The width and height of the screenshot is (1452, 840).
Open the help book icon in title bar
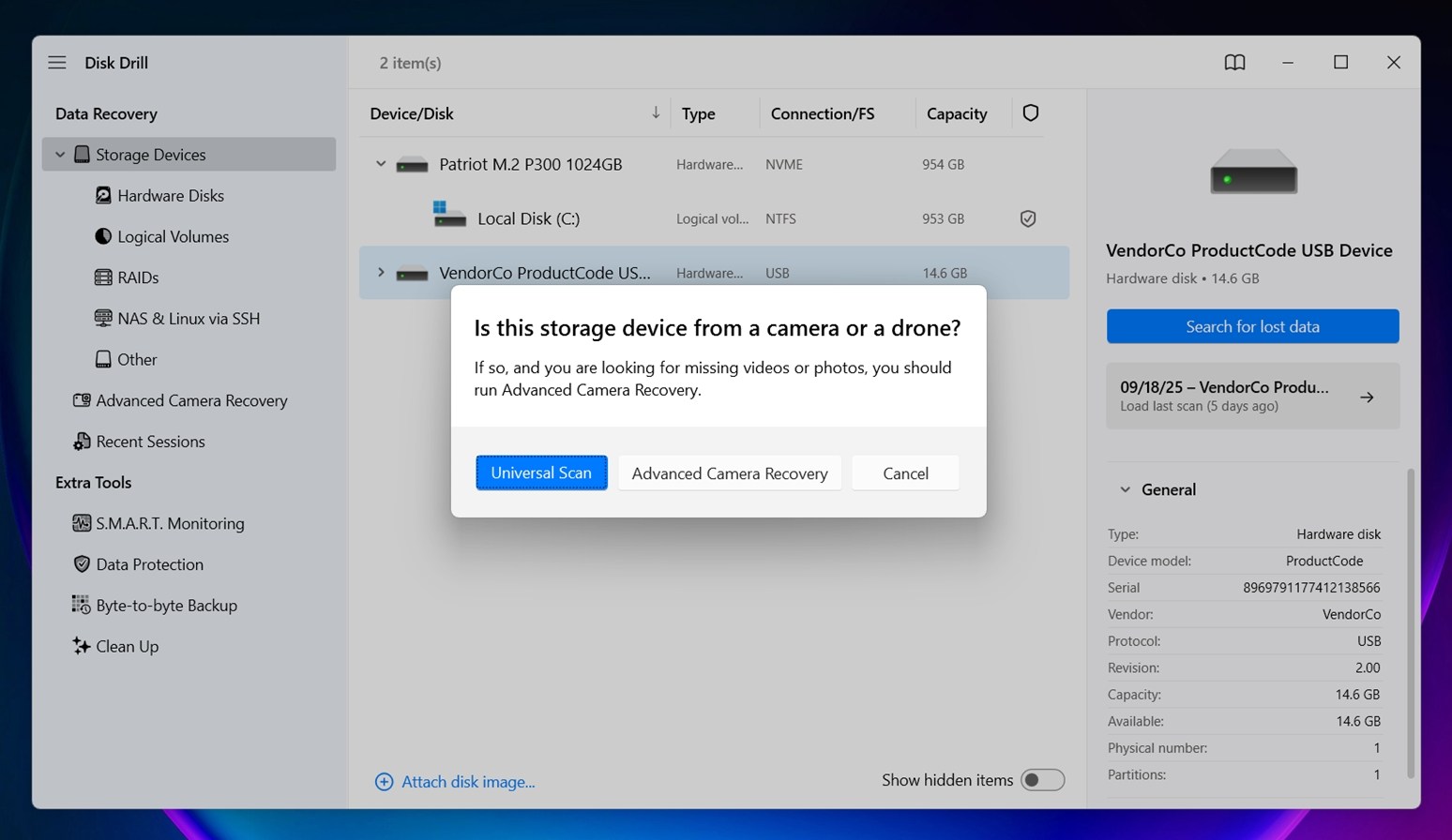point(1234,63)
